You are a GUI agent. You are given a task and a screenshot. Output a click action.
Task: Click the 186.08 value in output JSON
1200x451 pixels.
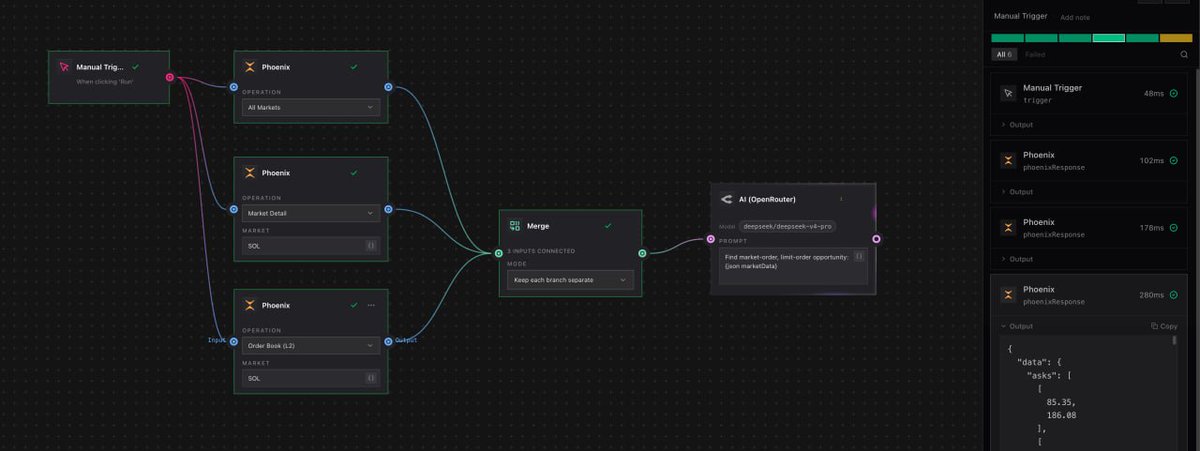tap(1062, 414)
